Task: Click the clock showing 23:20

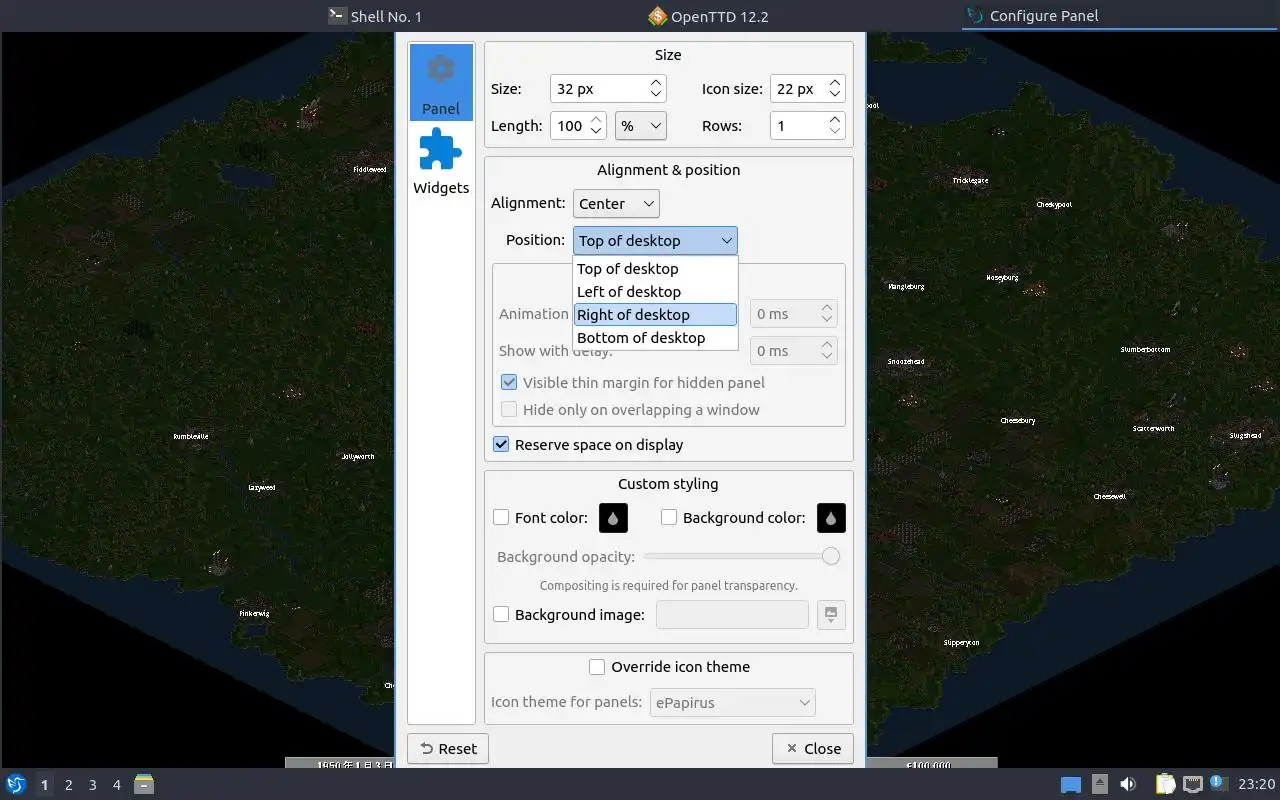Action: [x=1257, y=785]
